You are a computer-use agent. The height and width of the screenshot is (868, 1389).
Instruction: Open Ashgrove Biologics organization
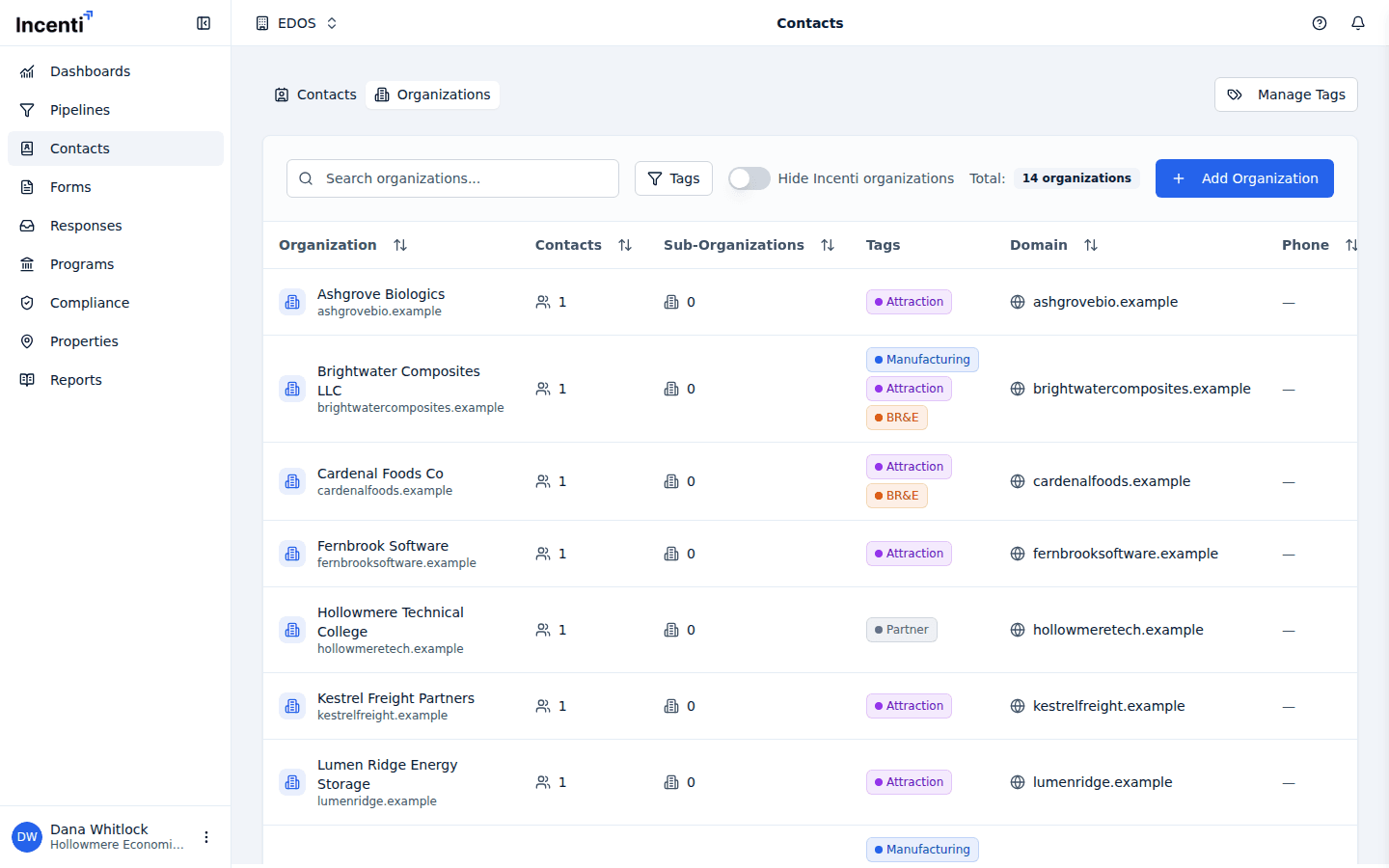coord(381,294)
